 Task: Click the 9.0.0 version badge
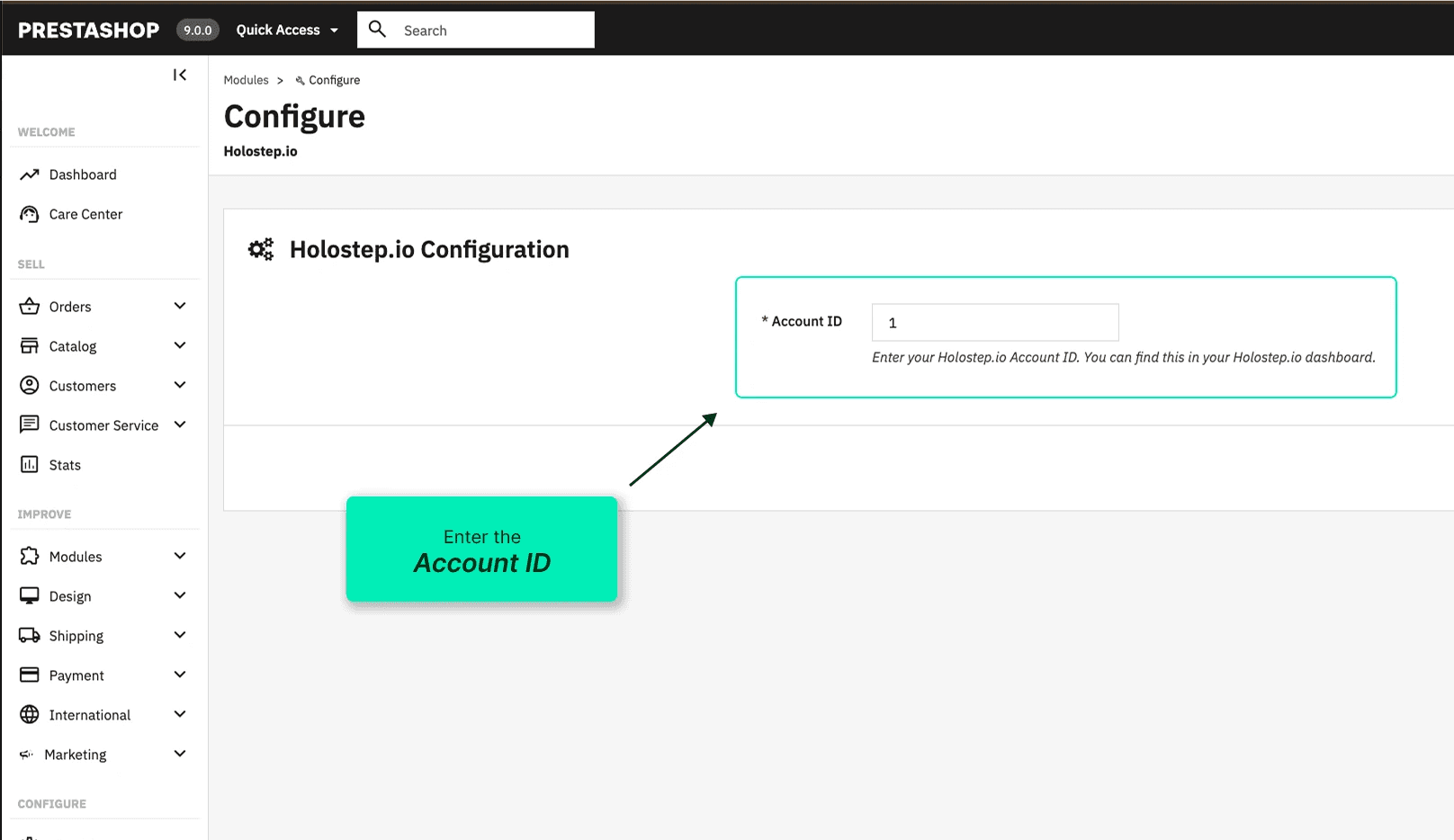198,30
